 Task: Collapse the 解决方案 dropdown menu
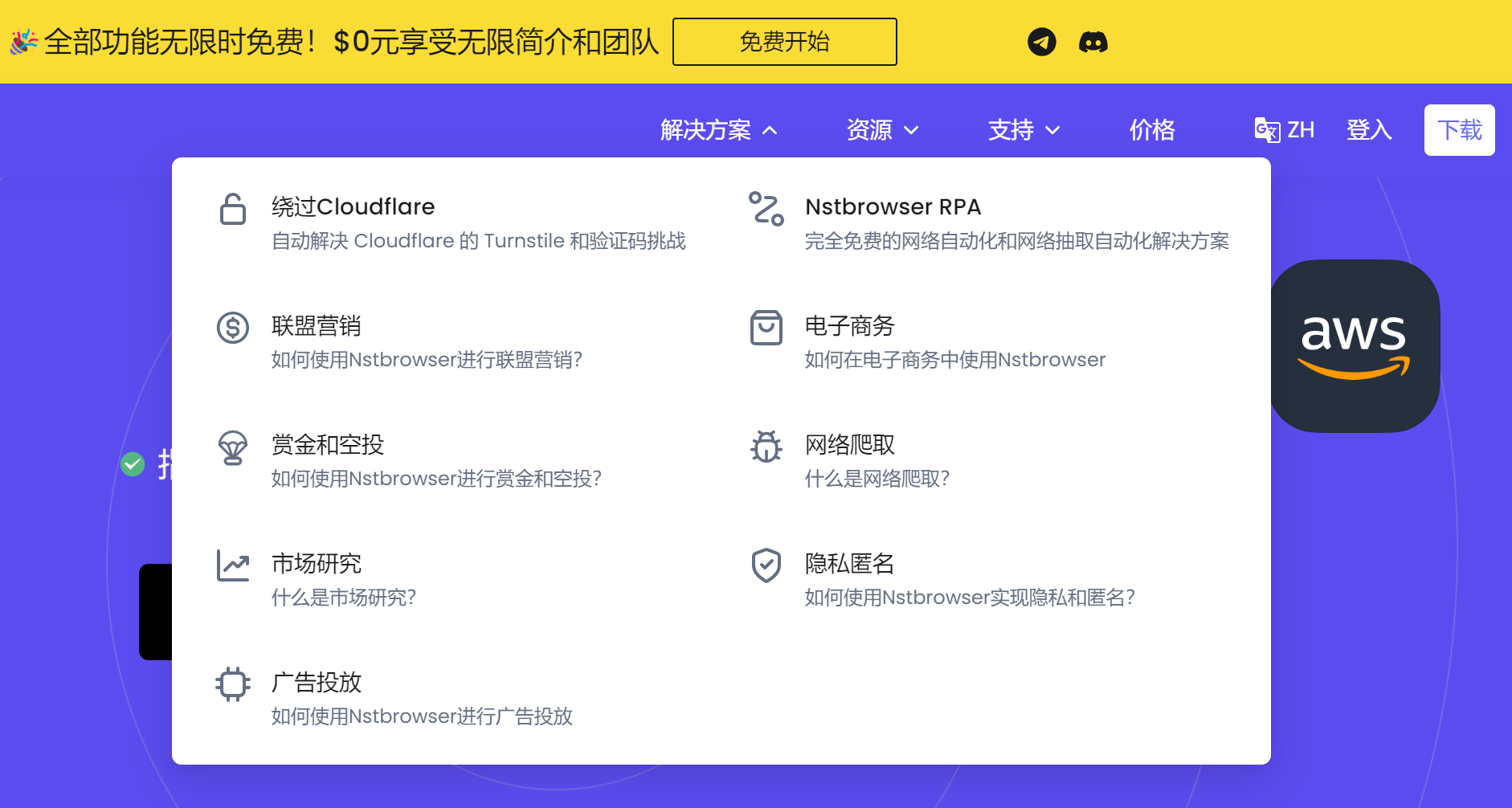click(718, 129)
